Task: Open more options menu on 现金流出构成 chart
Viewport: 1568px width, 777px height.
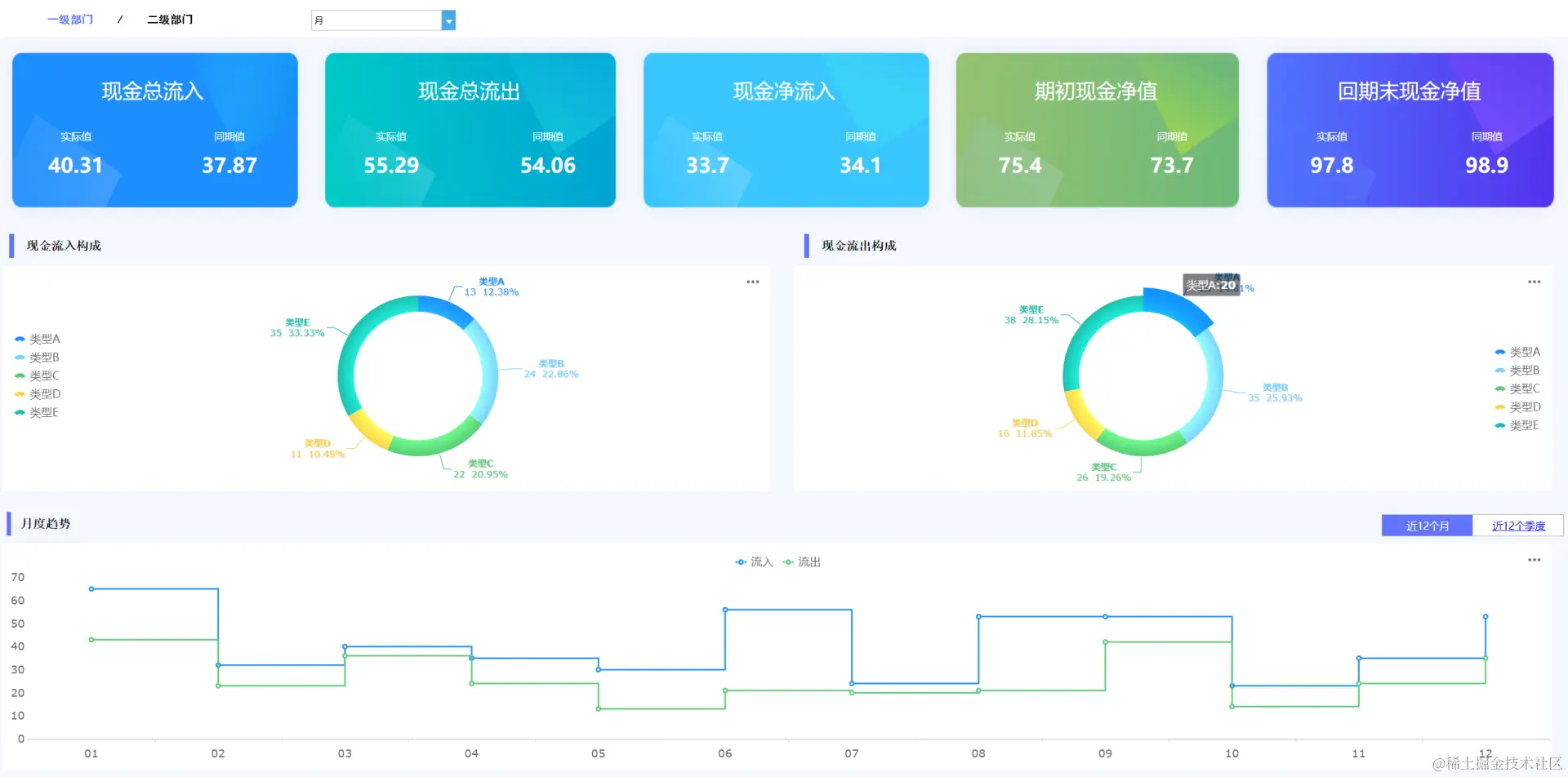Action: click(1534, 282)
